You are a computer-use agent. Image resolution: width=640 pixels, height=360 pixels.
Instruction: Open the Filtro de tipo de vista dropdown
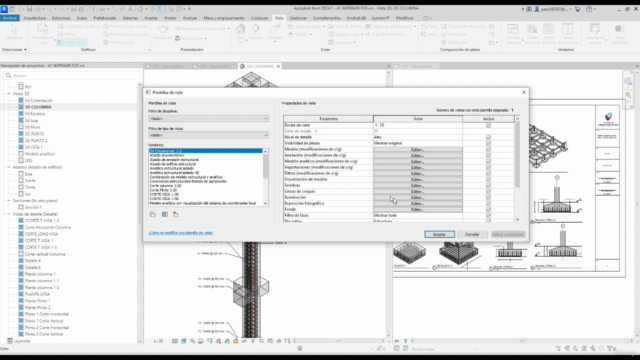point(208,135)
